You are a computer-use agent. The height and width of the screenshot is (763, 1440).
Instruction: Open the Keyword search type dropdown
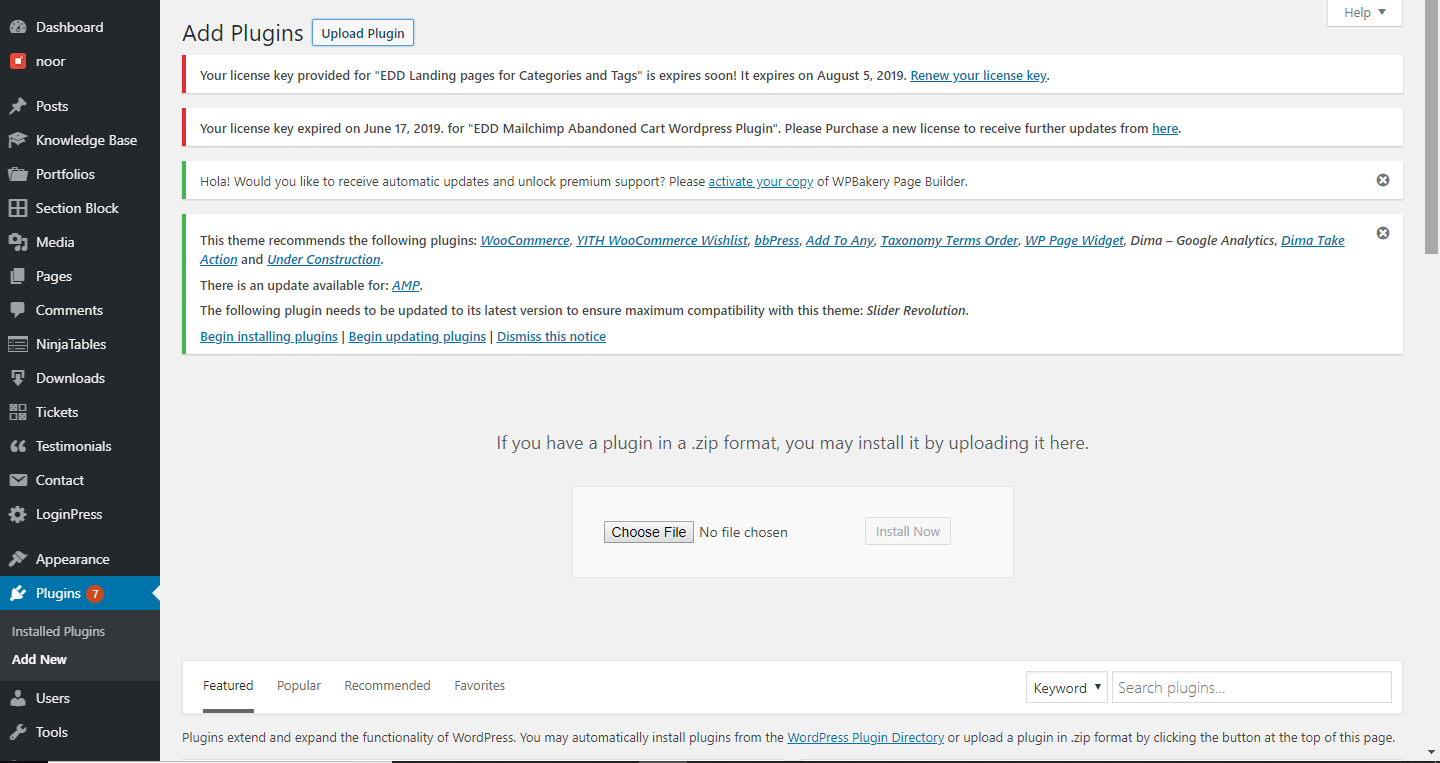click(1067, 687)
